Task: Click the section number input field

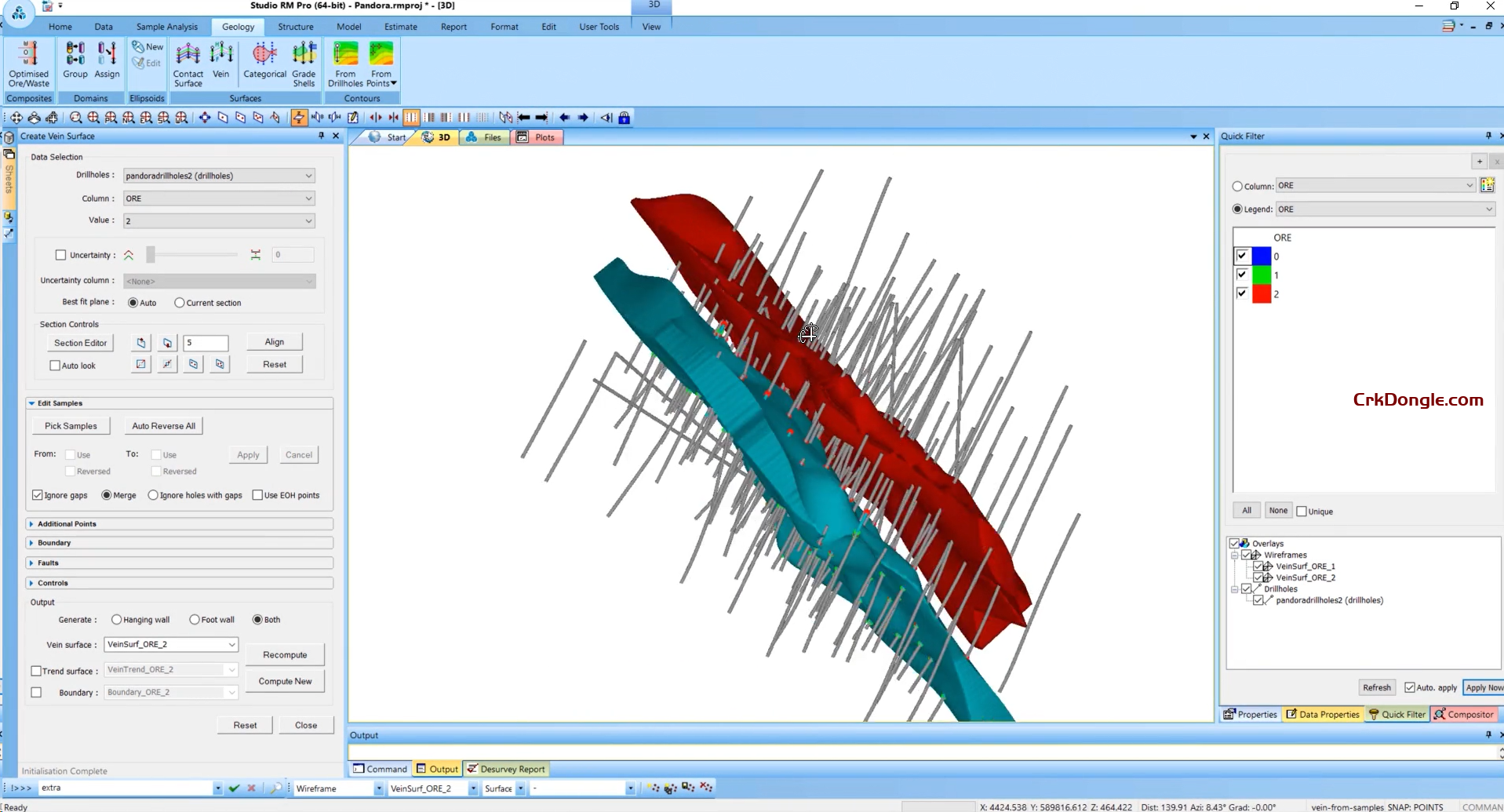Action: click(x=206, y=343)
